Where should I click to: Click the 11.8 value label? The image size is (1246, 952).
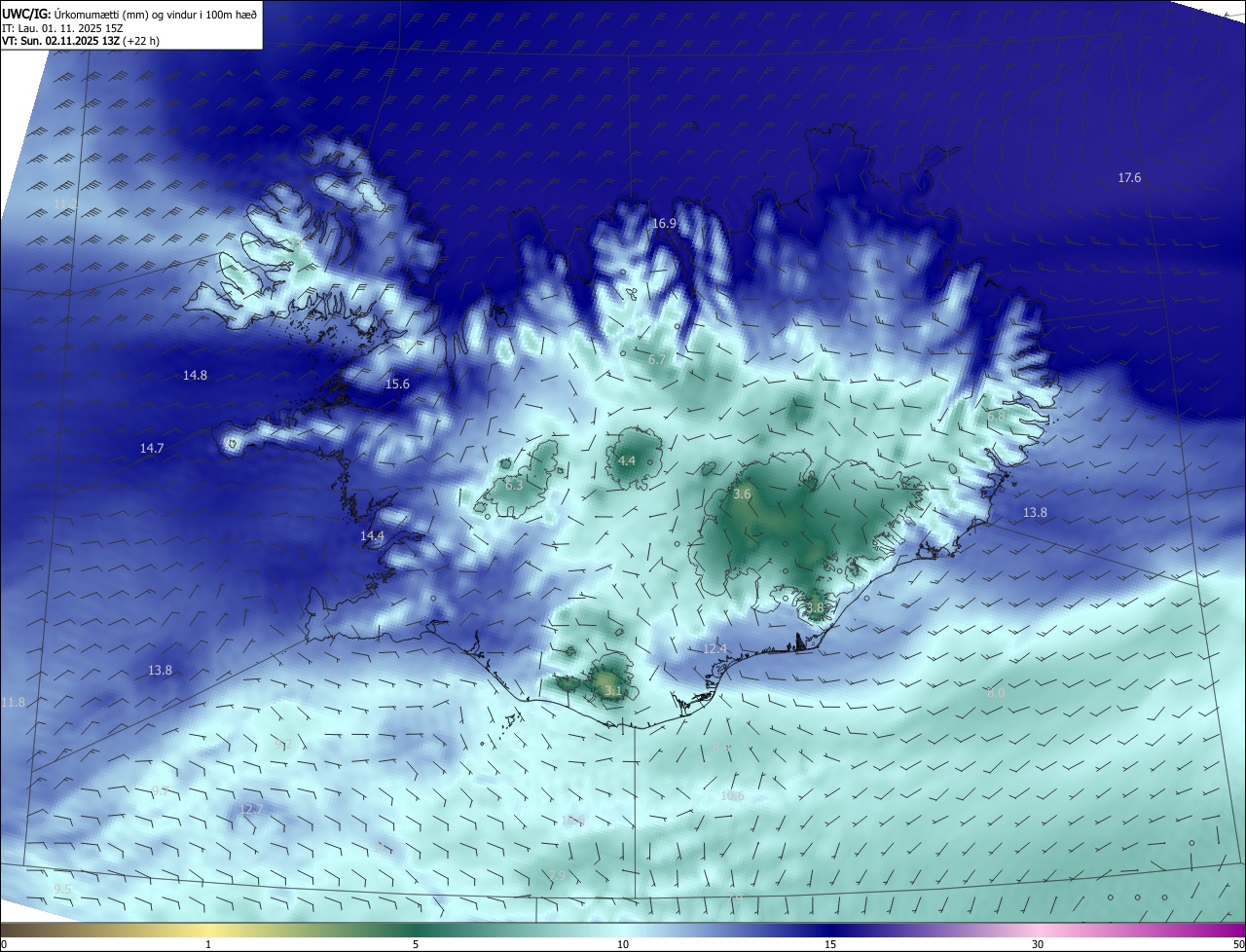tap(14, 702)
